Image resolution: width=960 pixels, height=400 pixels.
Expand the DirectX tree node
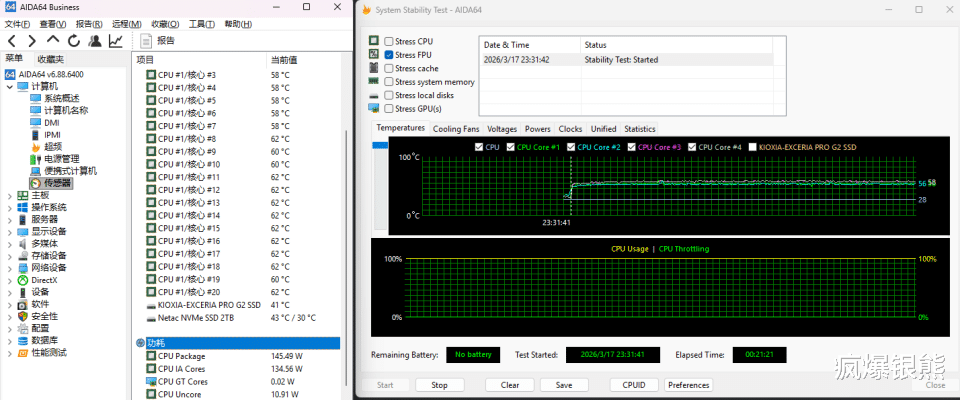pos(9,280)
